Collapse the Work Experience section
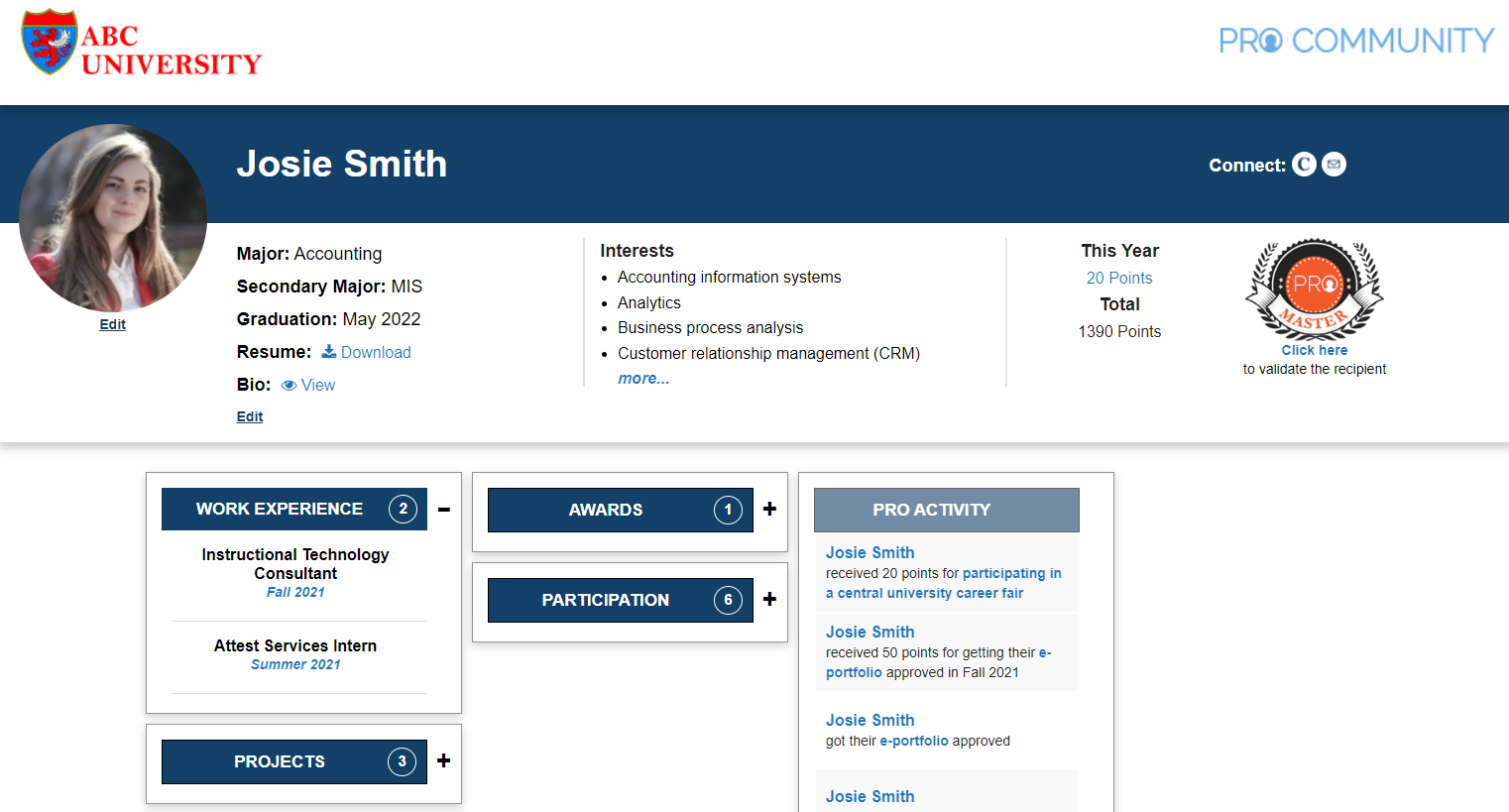This screenshot has height=812, width=1509. coord(444,510)
